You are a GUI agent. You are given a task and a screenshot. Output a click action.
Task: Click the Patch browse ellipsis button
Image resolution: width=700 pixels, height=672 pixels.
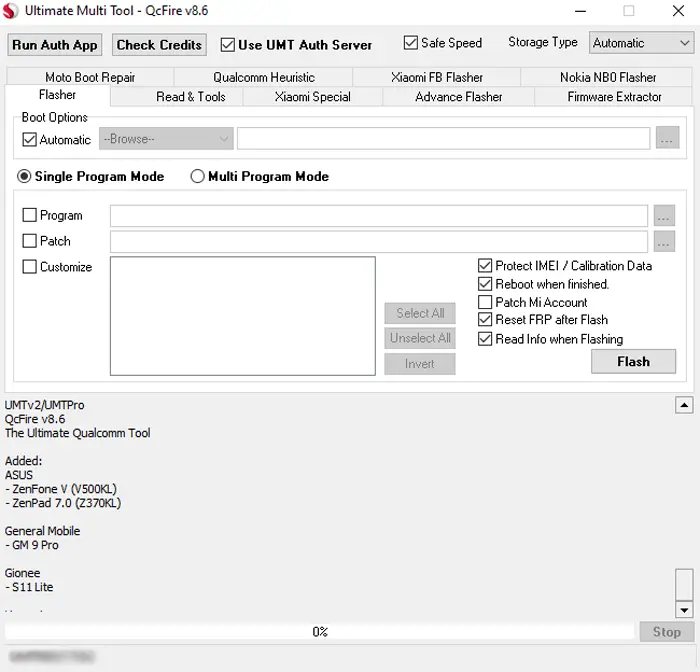pyautogui.click(x=664, y=242)
